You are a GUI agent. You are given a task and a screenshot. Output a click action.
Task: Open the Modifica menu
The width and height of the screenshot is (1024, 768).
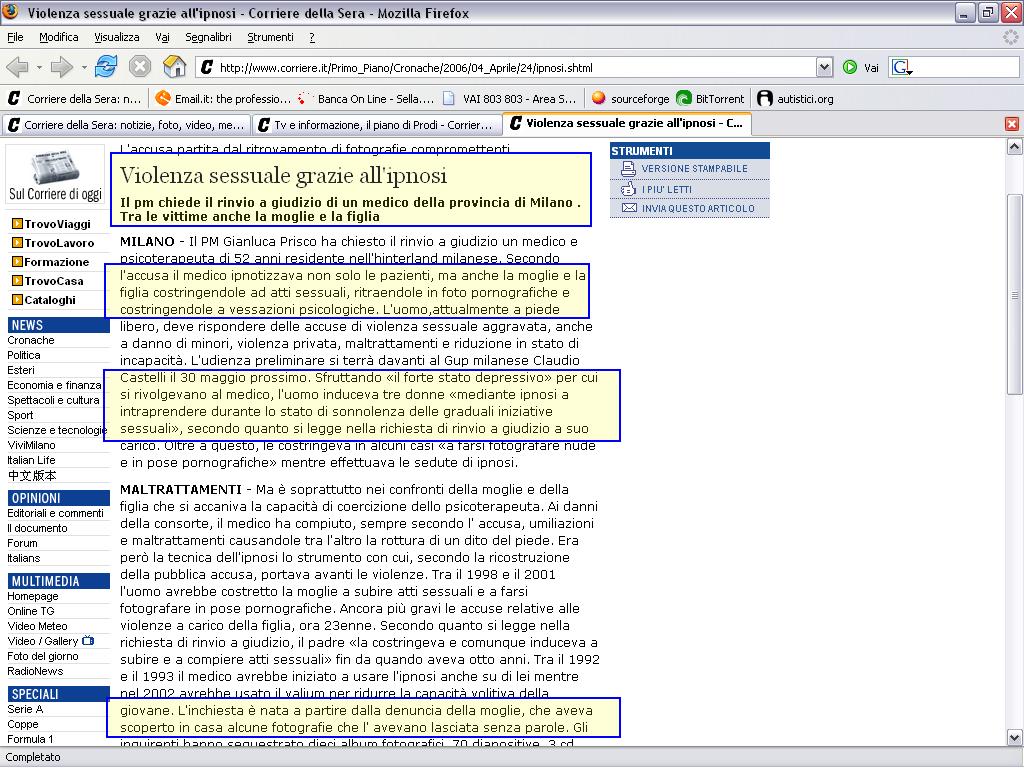pos(59,37)
